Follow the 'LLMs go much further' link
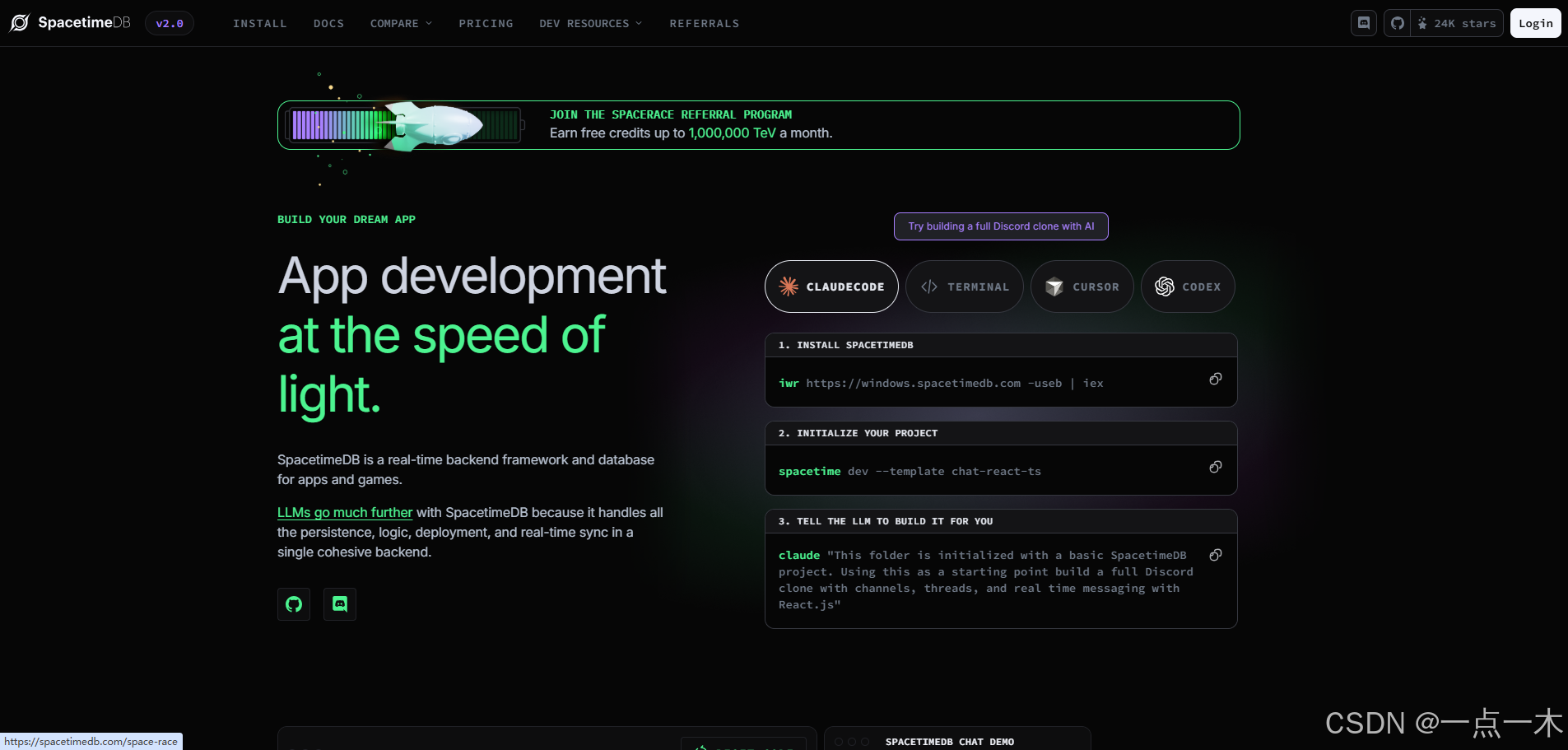 (345, 512)
